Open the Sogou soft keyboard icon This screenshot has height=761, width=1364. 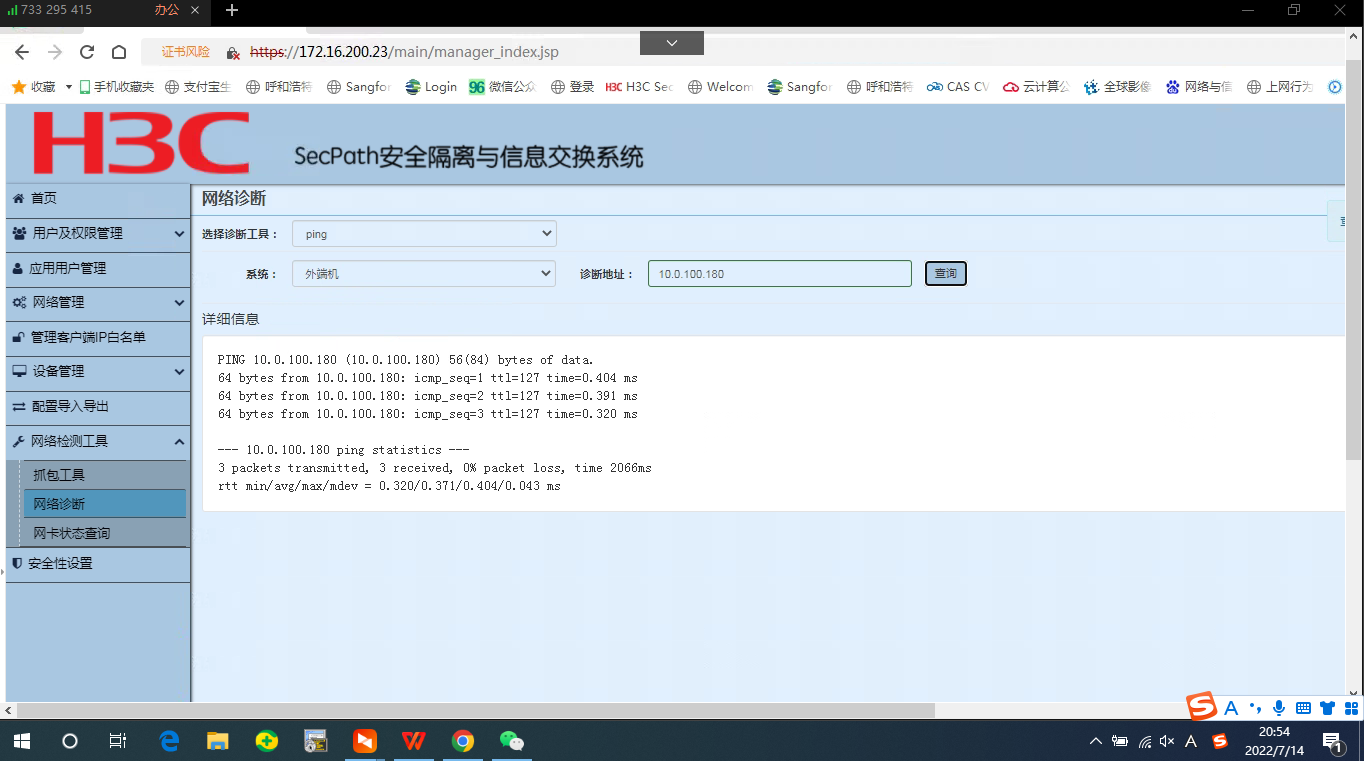[1303, 708]
